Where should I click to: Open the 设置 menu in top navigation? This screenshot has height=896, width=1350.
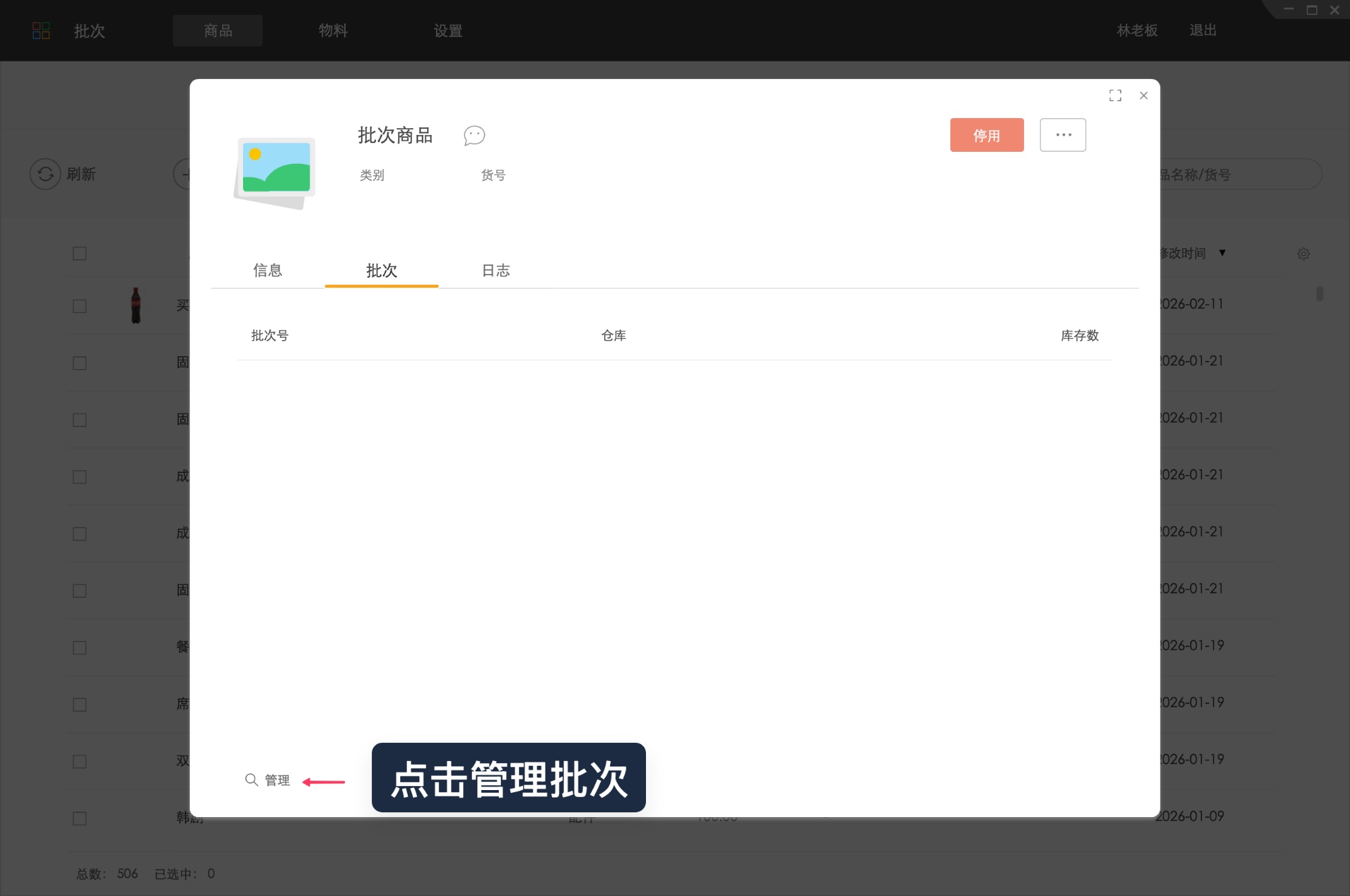click(x=447, y=30)
